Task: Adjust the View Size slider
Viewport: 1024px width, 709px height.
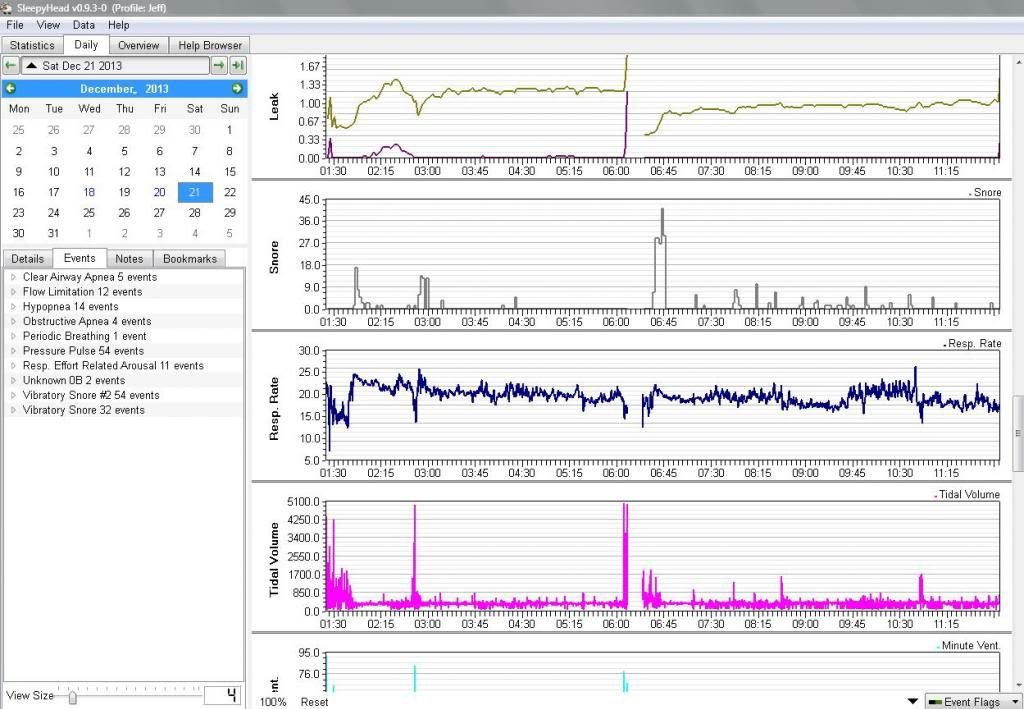Action: coord(72,697)
